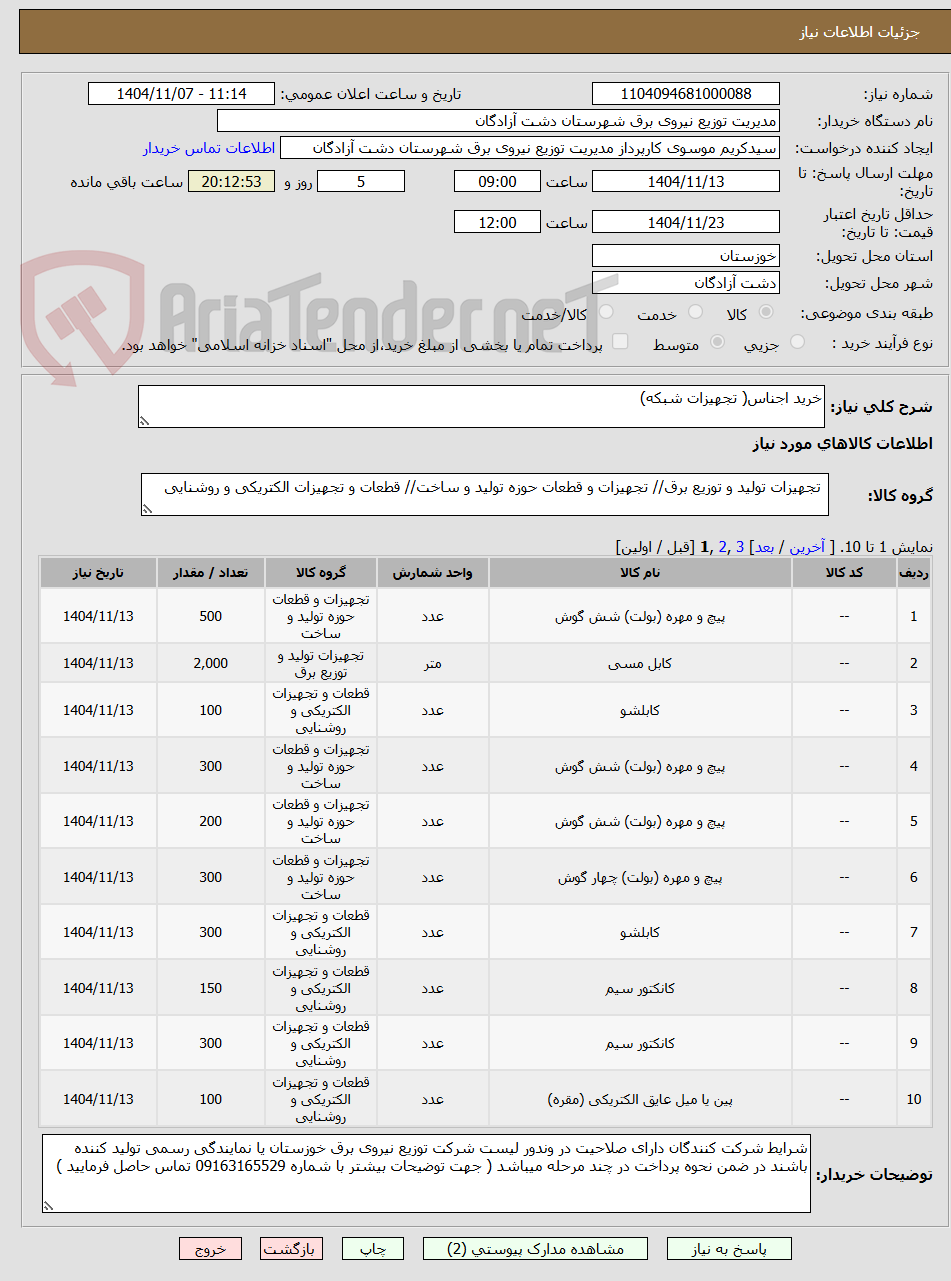Go to page 3 of items

click(x=739, y=547)
